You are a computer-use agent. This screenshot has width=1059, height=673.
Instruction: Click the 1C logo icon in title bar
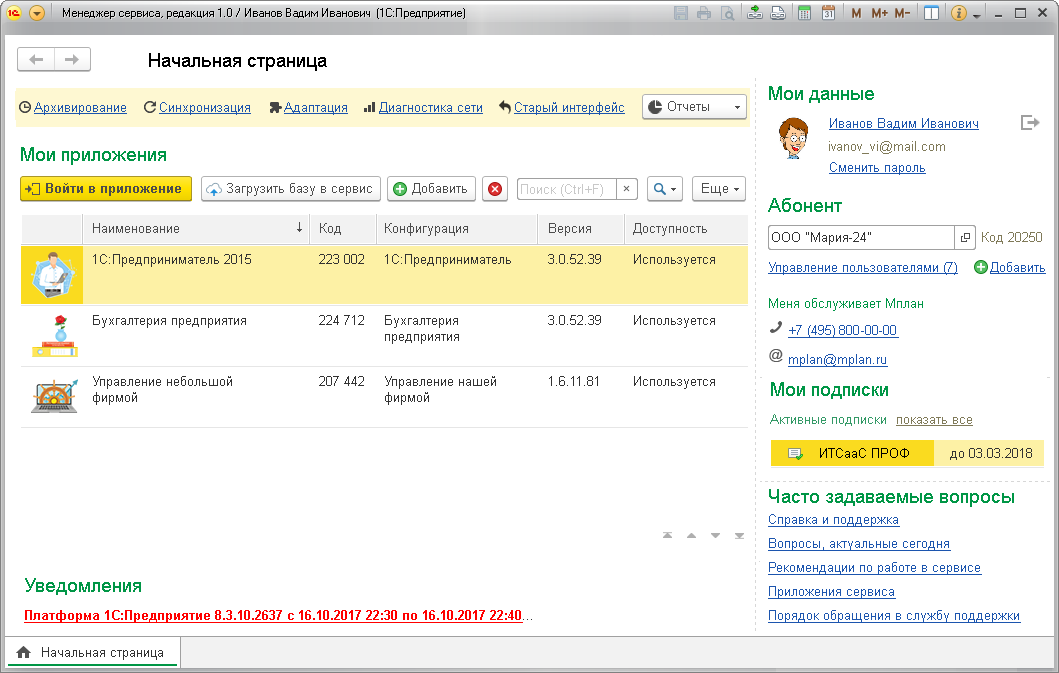coord(14,13)
